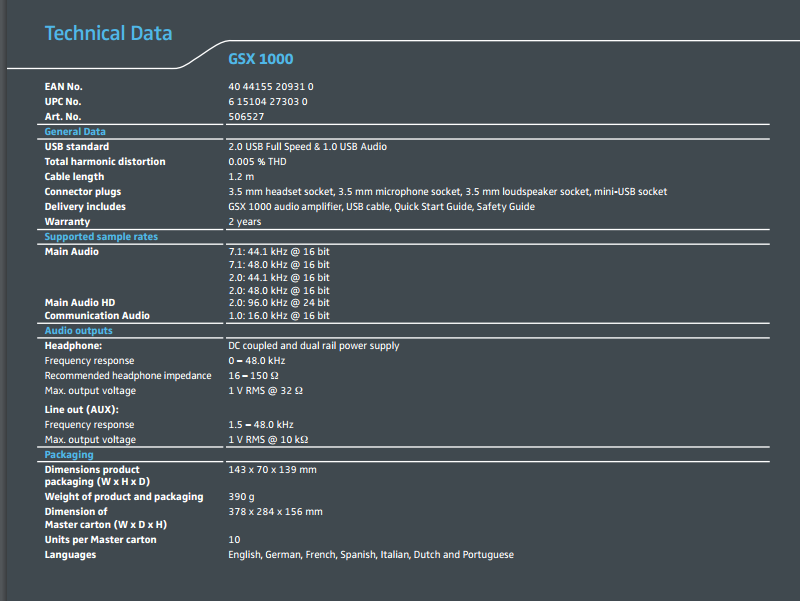The height and width of the screenshot is (601, 800).
Task: Click units per carton value '10'
Action: pyautogui.click(x=234, y=540)
